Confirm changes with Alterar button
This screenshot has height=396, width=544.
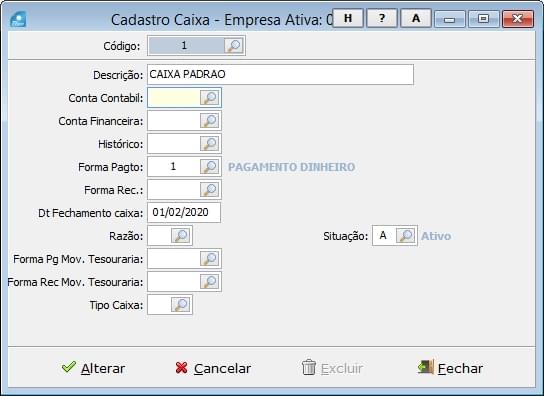(93, 368)
